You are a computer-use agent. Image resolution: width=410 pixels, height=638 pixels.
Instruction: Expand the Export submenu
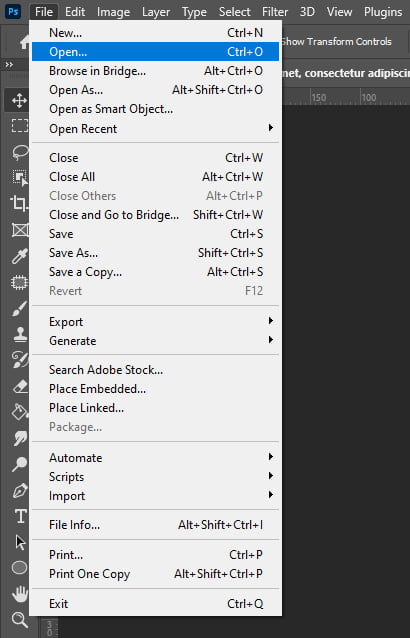[155, 321]
